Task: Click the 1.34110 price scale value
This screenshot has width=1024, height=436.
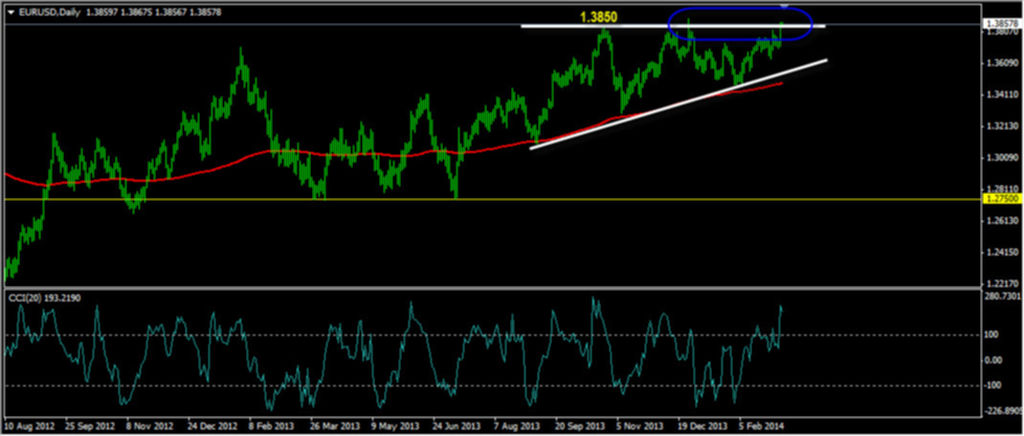Action: [x=1002, y=95]
